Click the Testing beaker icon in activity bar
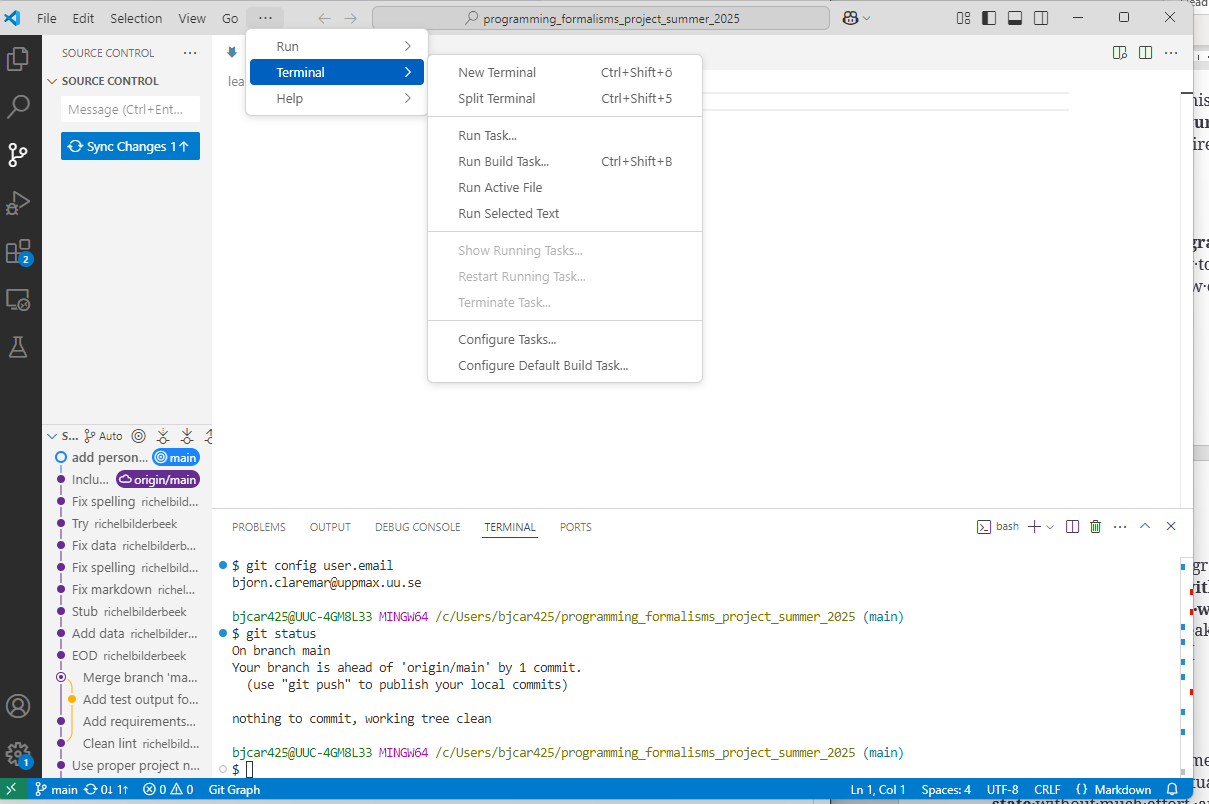This screenshot has width=1209, height=804. (20, 348)
